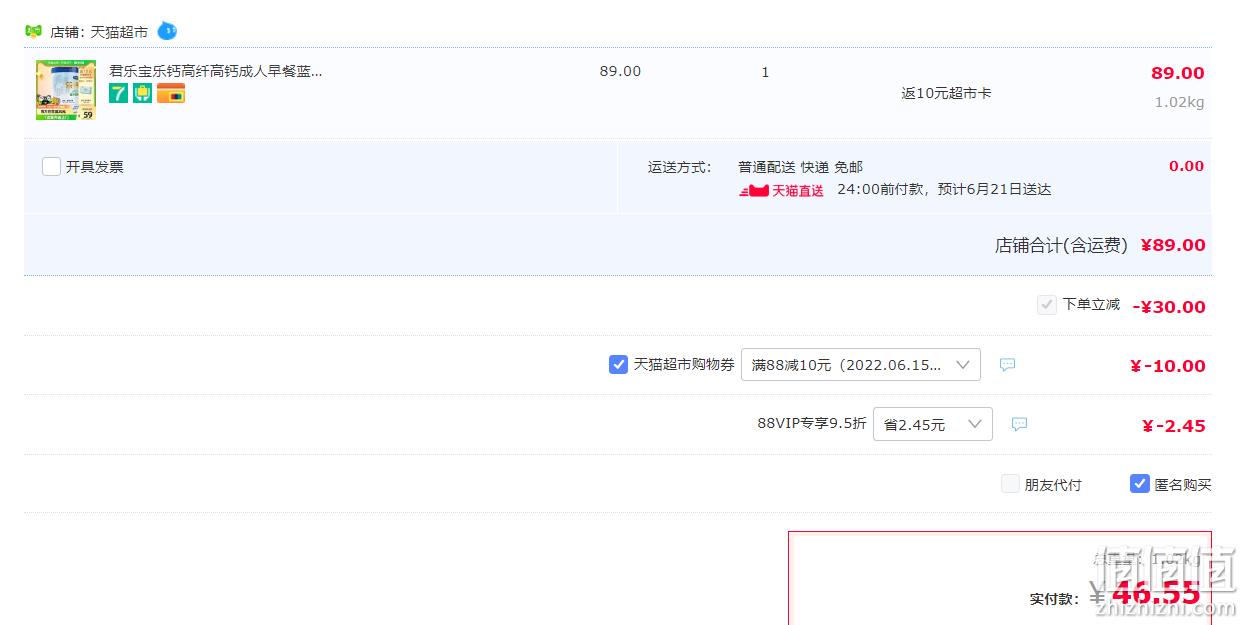Click the 返10元超市卡 promotion text

tap(946, 93)
